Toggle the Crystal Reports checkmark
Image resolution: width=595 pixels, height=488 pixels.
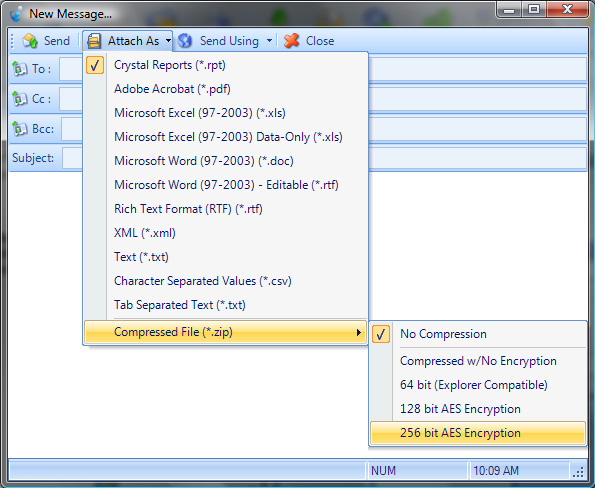tap(95, 65)
